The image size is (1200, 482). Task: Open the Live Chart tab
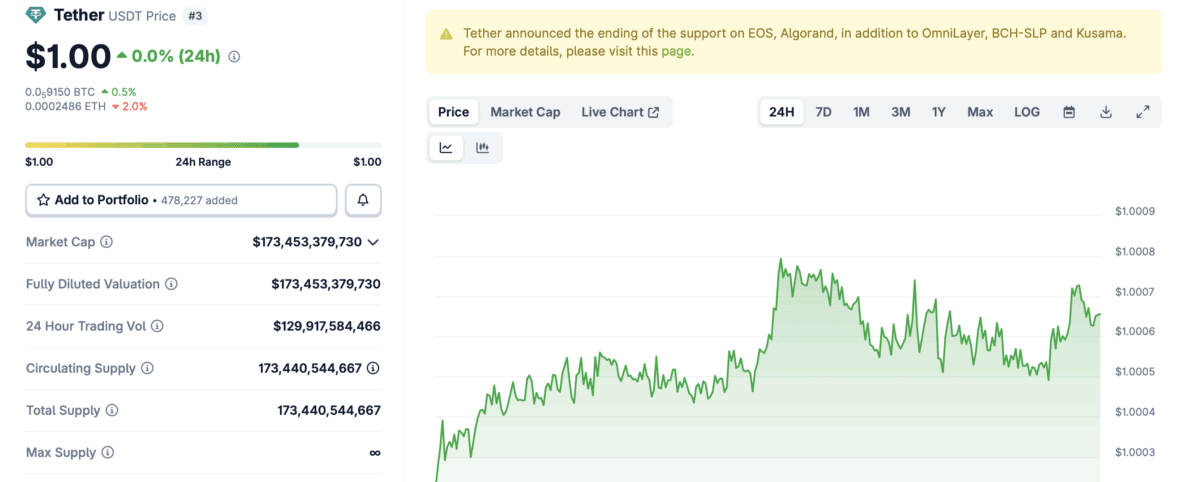[620, 112]
